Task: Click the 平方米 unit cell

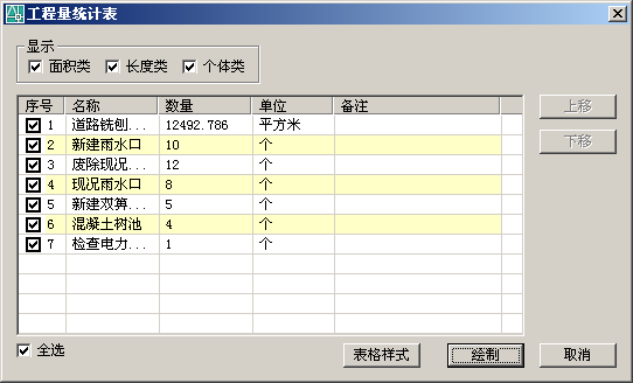Action: coord(293,125)
